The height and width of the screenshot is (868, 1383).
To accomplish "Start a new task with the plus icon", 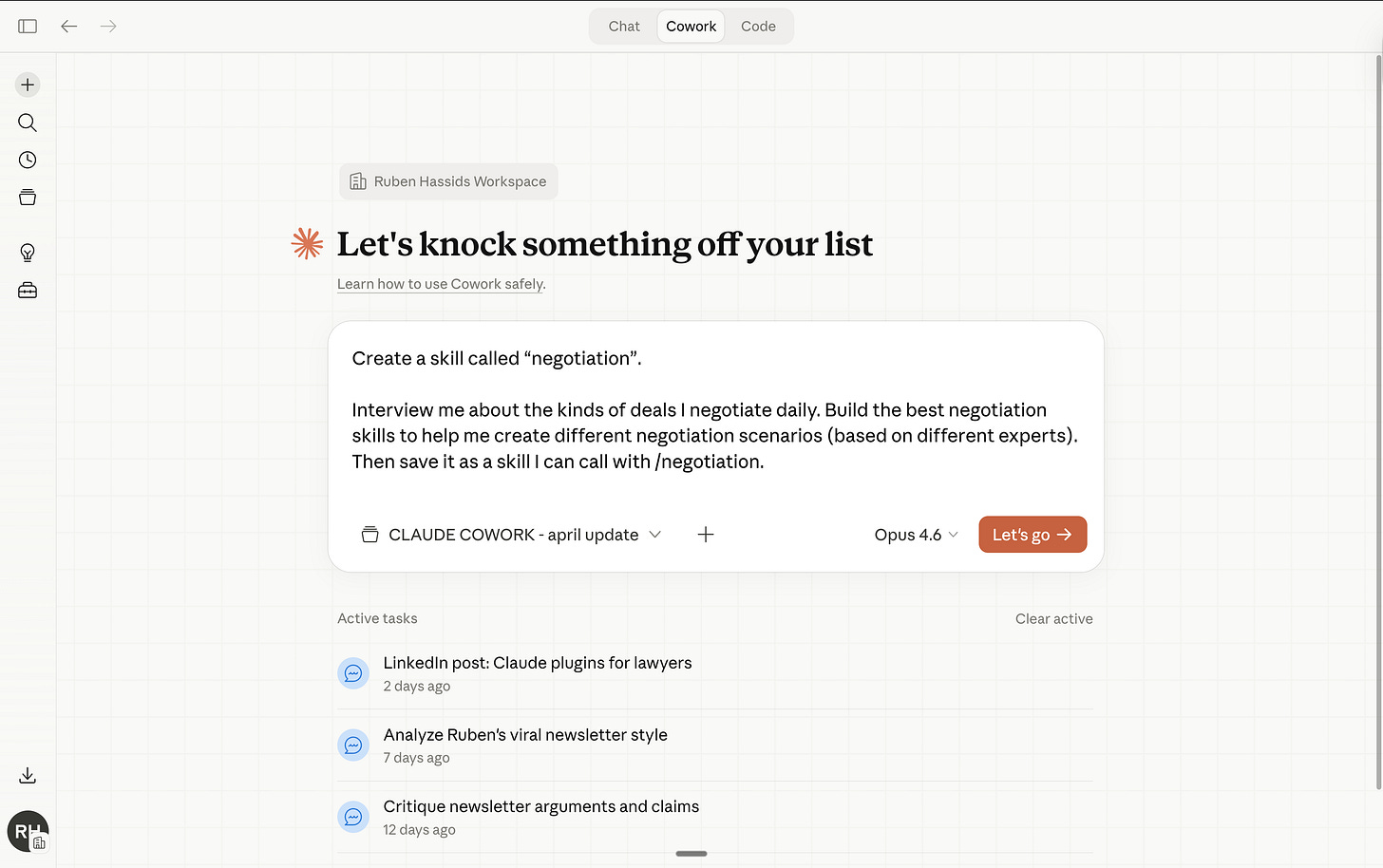I will [x=28, y=85].
